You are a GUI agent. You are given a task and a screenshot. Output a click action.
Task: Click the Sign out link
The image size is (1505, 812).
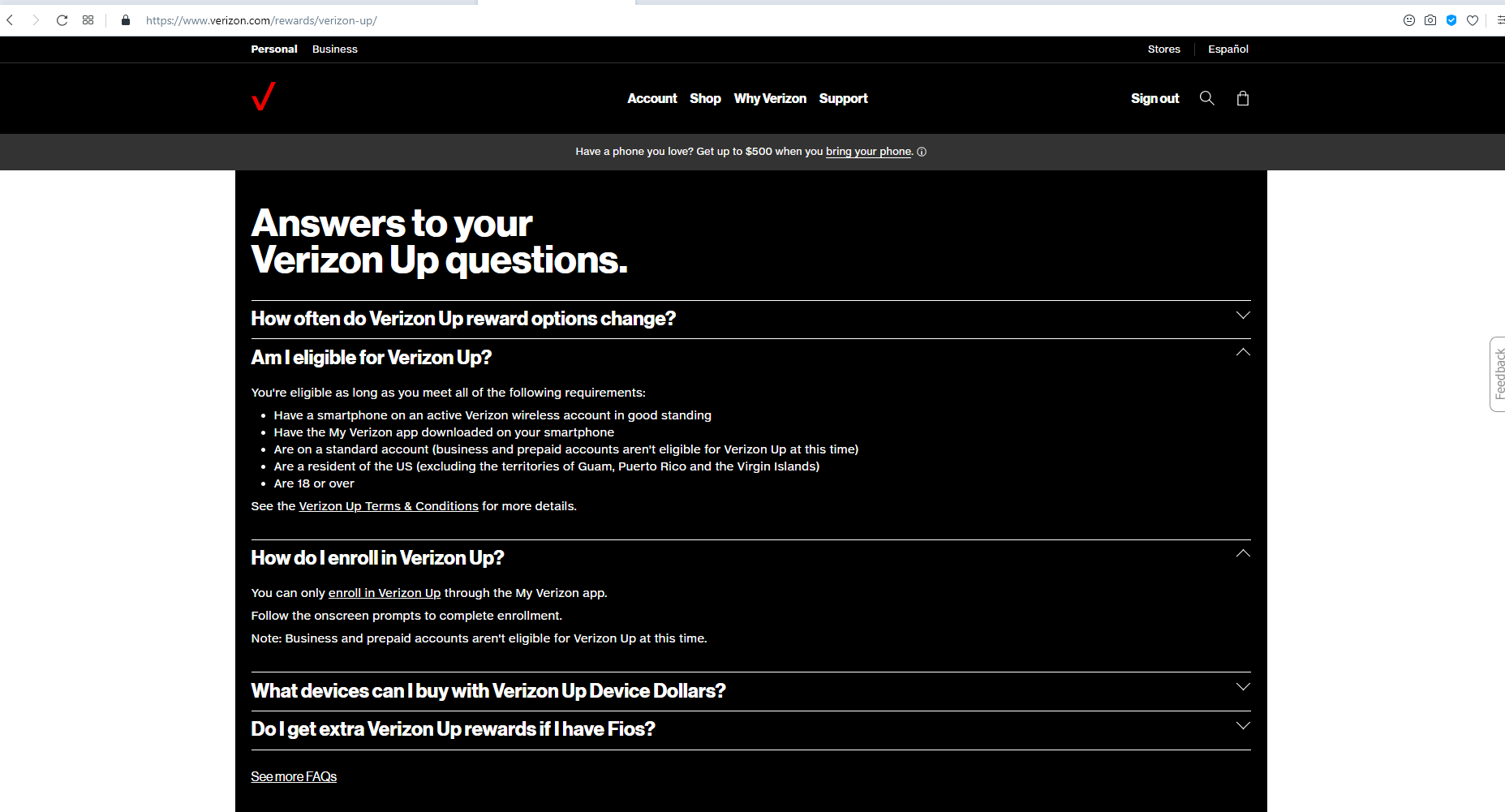point(1155,98)
